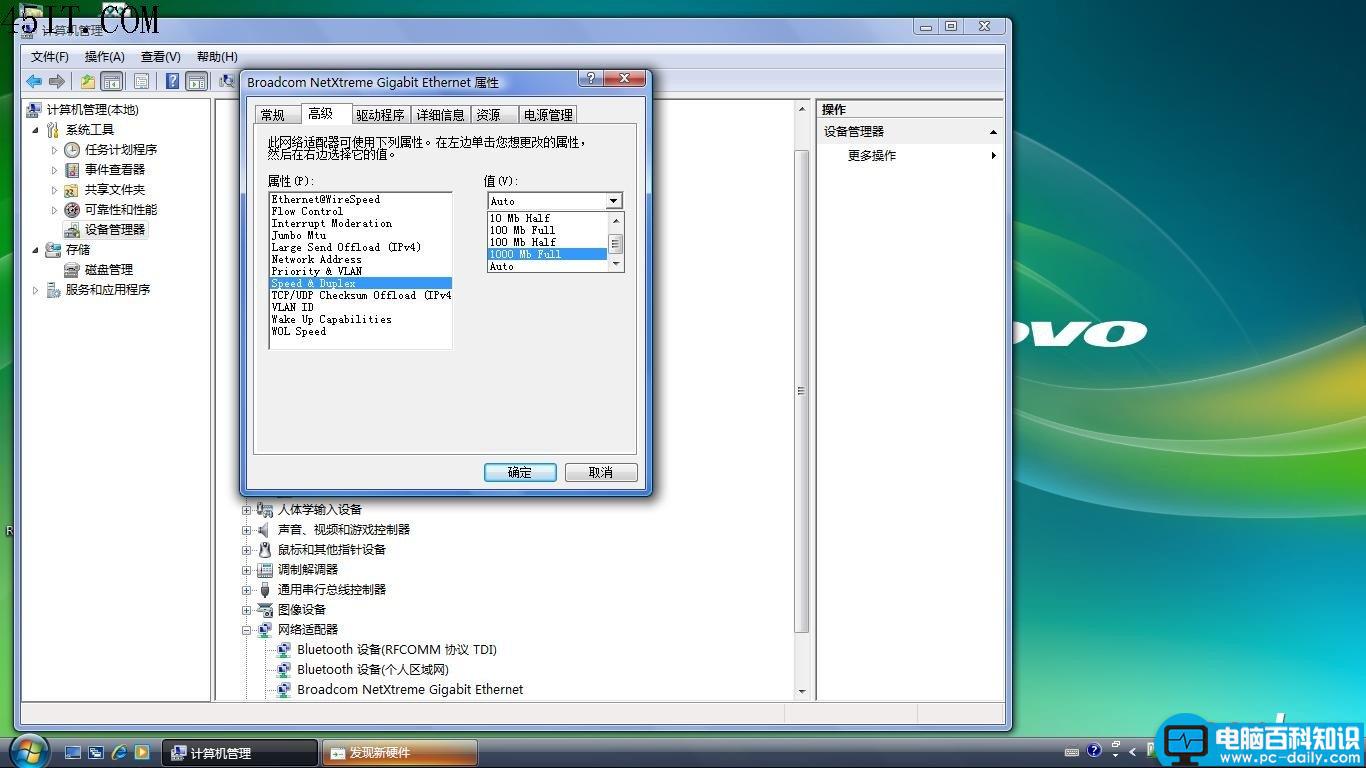Select the 共享文件夹 icon in tree
This screenshot has height=768, width=1366.
point(72,189)
